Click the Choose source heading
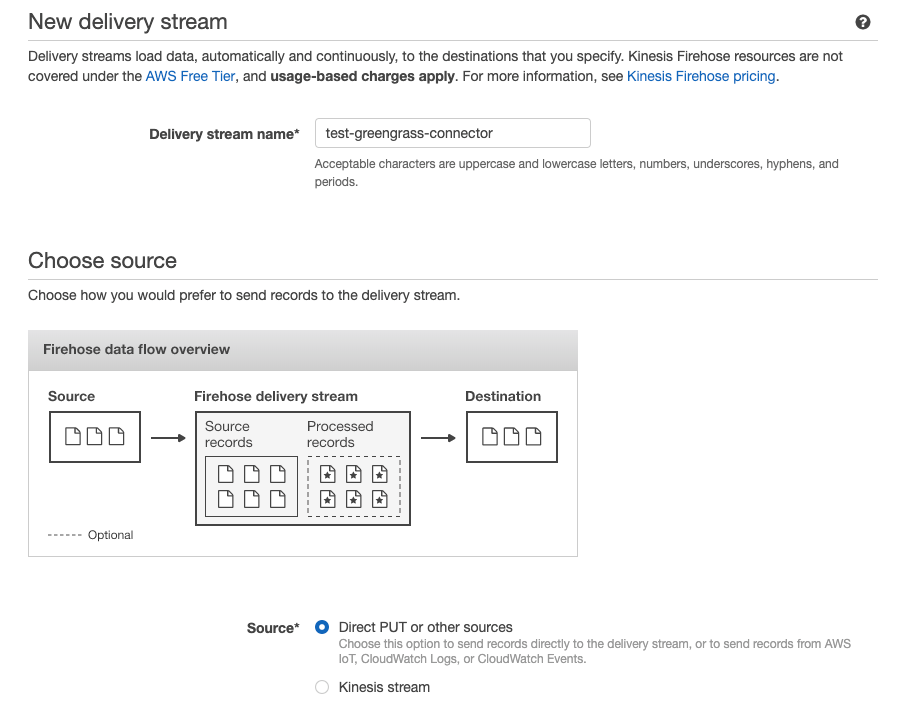This screenshot has height=718, width=911. [x=102, y=261]
